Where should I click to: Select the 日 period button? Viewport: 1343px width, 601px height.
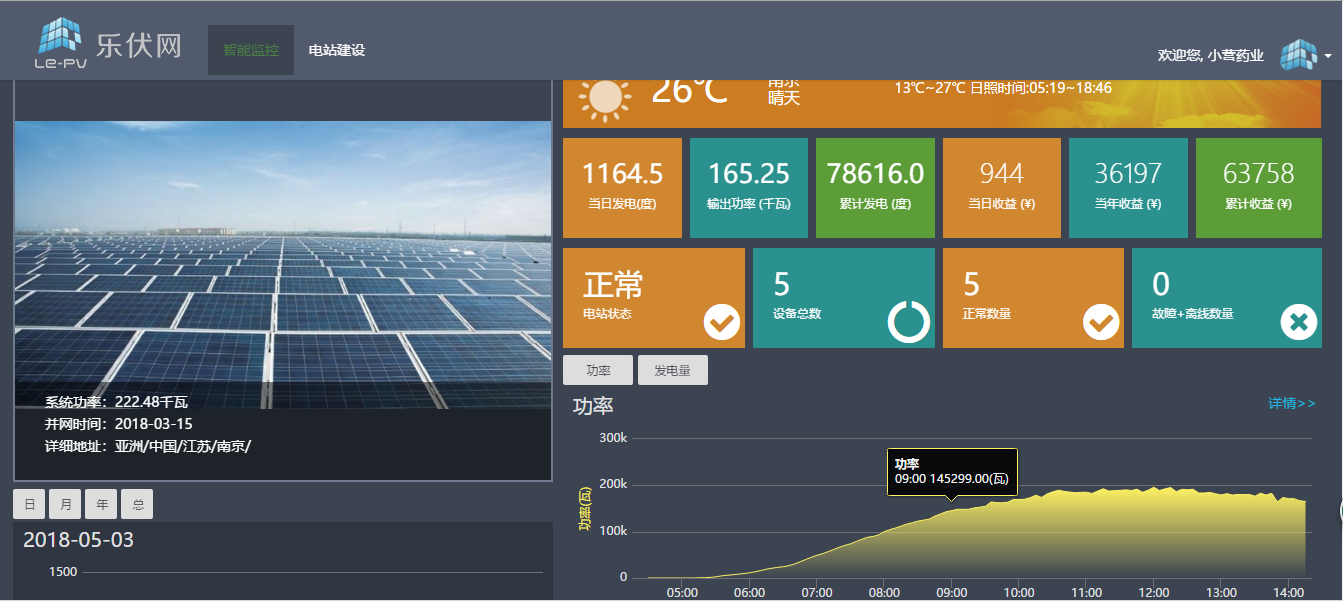point(30,505)
